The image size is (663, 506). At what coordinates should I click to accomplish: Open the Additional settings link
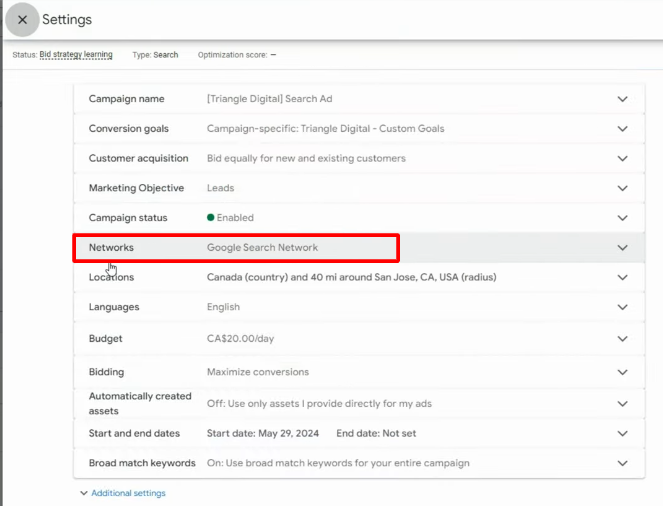(x=128, y=493)
